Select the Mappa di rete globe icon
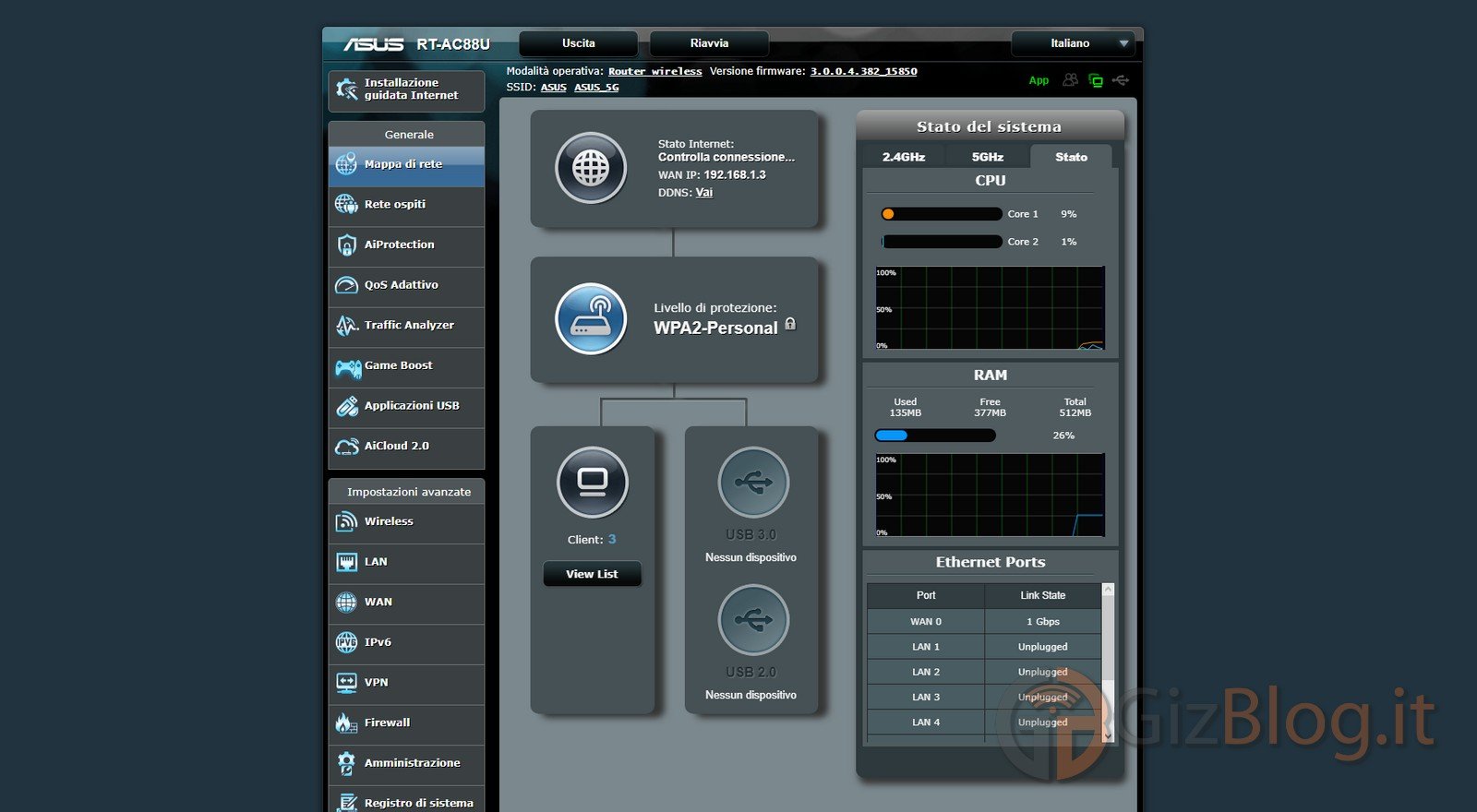The height and width of the screenshot is (812, 1477). pos(346,164)
